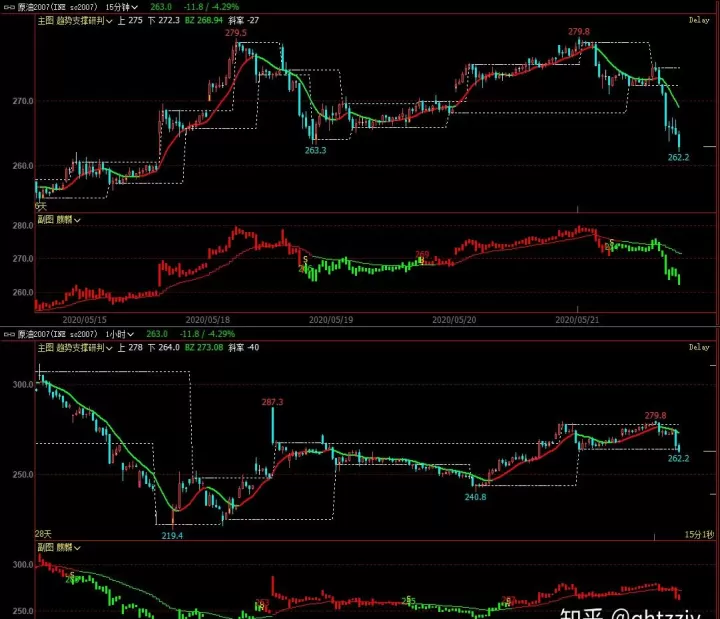720x619 pixels.
Task: Click the 287.3 high price label
Action: 272,402
